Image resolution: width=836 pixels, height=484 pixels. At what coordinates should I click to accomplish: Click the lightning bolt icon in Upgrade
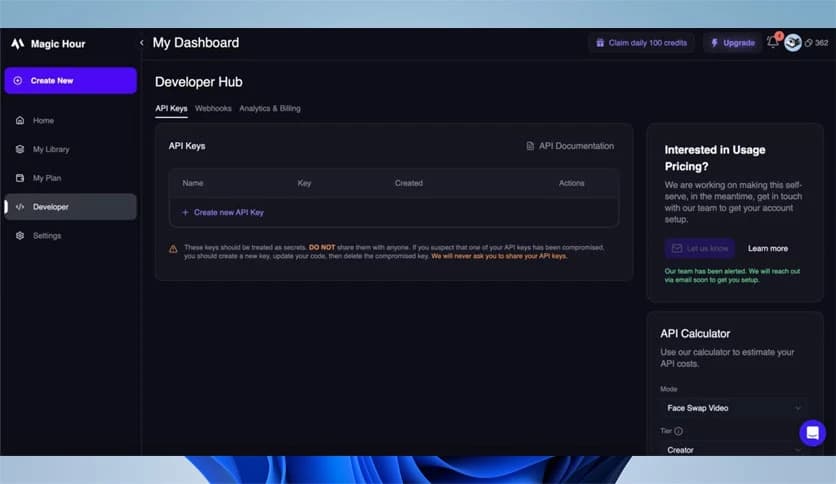pyautogui.click(x=714, y=43)
